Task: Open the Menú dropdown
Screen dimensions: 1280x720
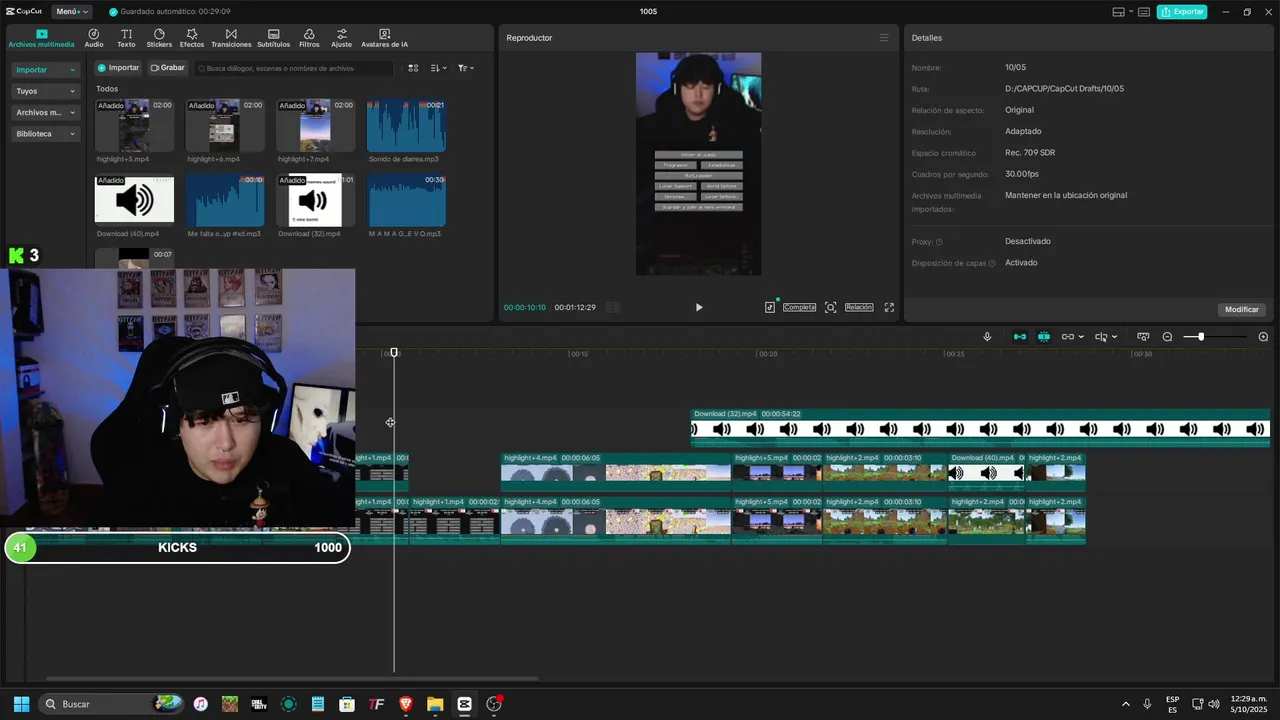Action: coord(71,11)
